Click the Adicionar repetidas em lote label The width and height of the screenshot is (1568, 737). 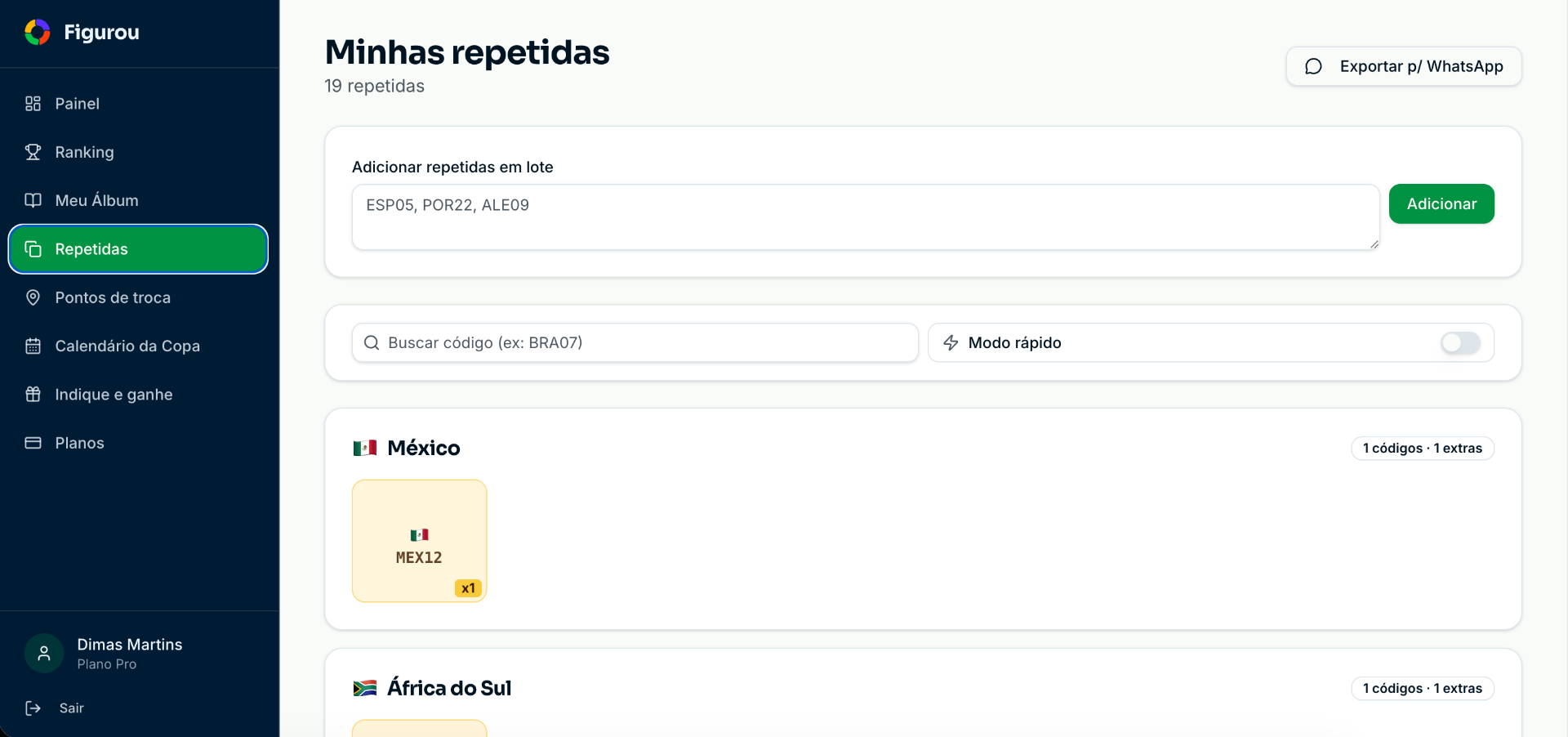click(452, 167)
